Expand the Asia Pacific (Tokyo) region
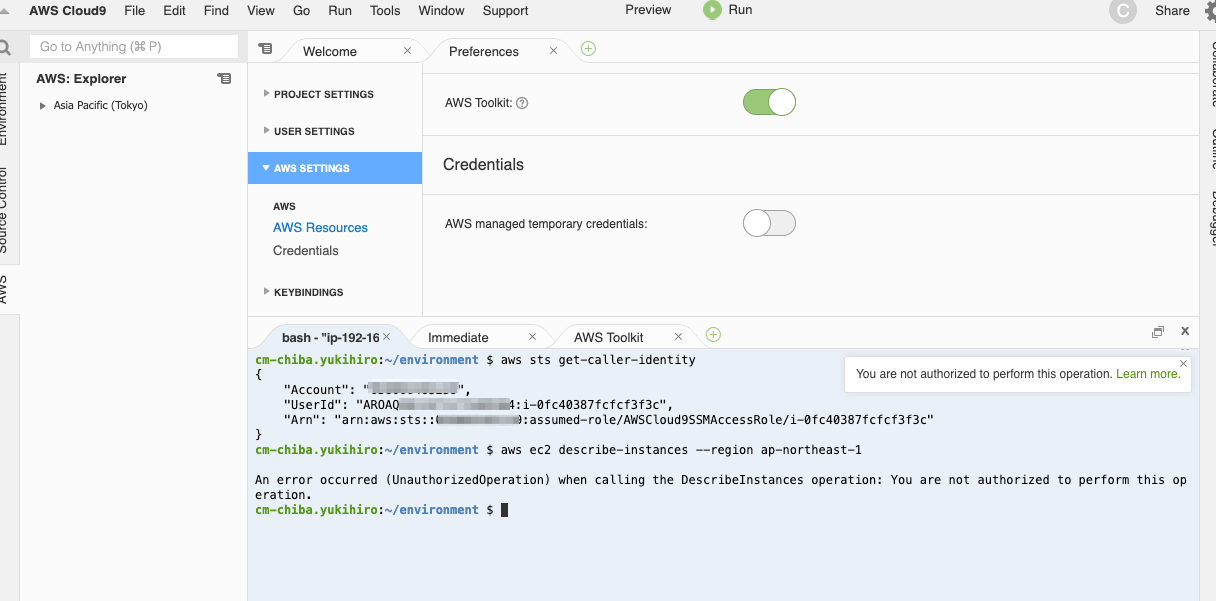The width and height of the screenshot is (1216, 601). 42,105
